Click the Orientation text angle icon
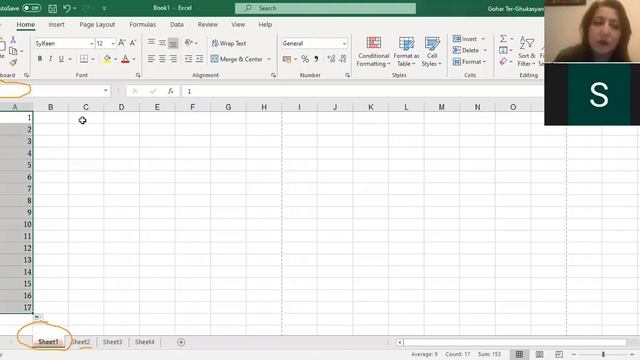Viewport: 640px width, 360px height. [x=188, y=42]
